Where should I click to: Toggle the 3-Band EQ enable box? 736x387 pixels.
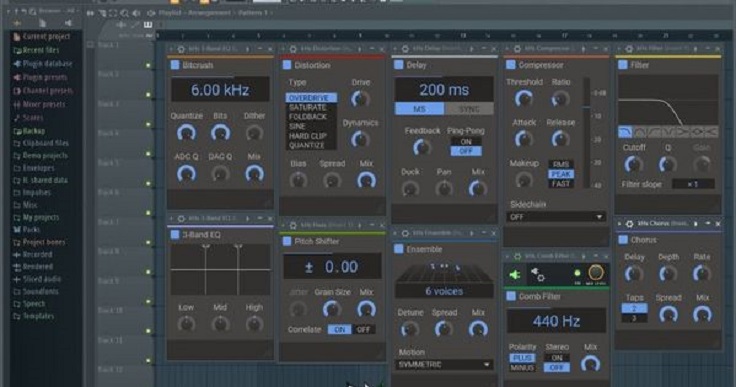[x=175, y=234]
